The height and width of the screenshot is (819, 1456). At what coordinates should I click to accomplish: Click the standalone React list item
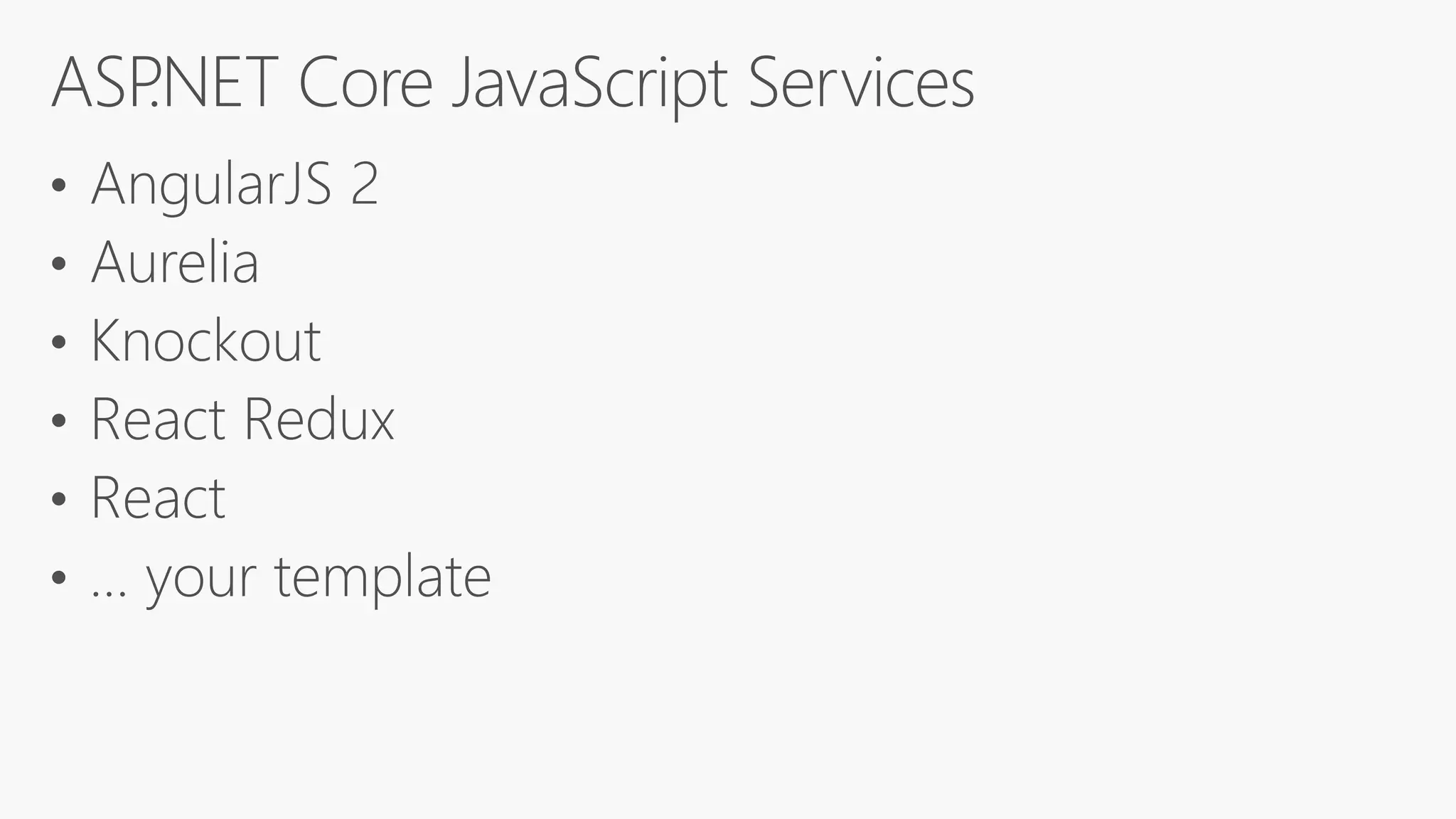(x=159, y=498)
